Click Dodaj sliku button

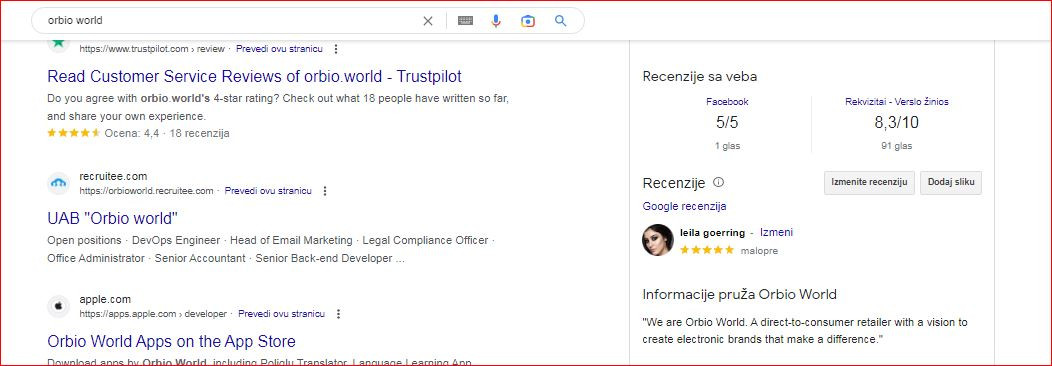click(951, 182)
